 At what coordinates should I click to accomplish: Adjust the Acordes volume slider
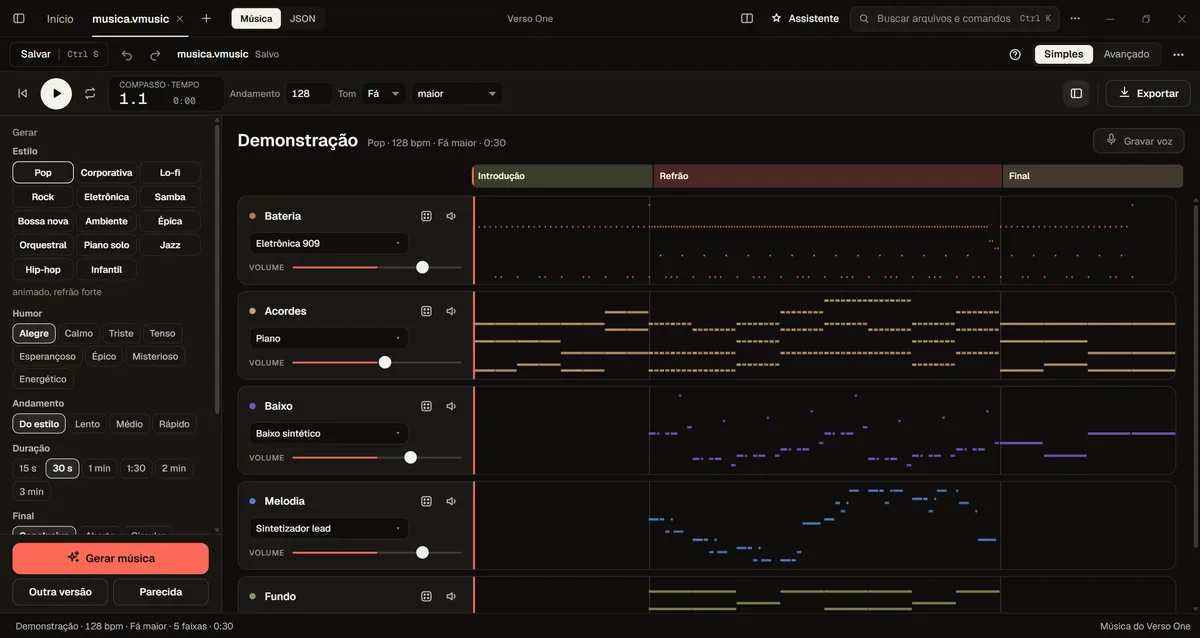point(377,362)
